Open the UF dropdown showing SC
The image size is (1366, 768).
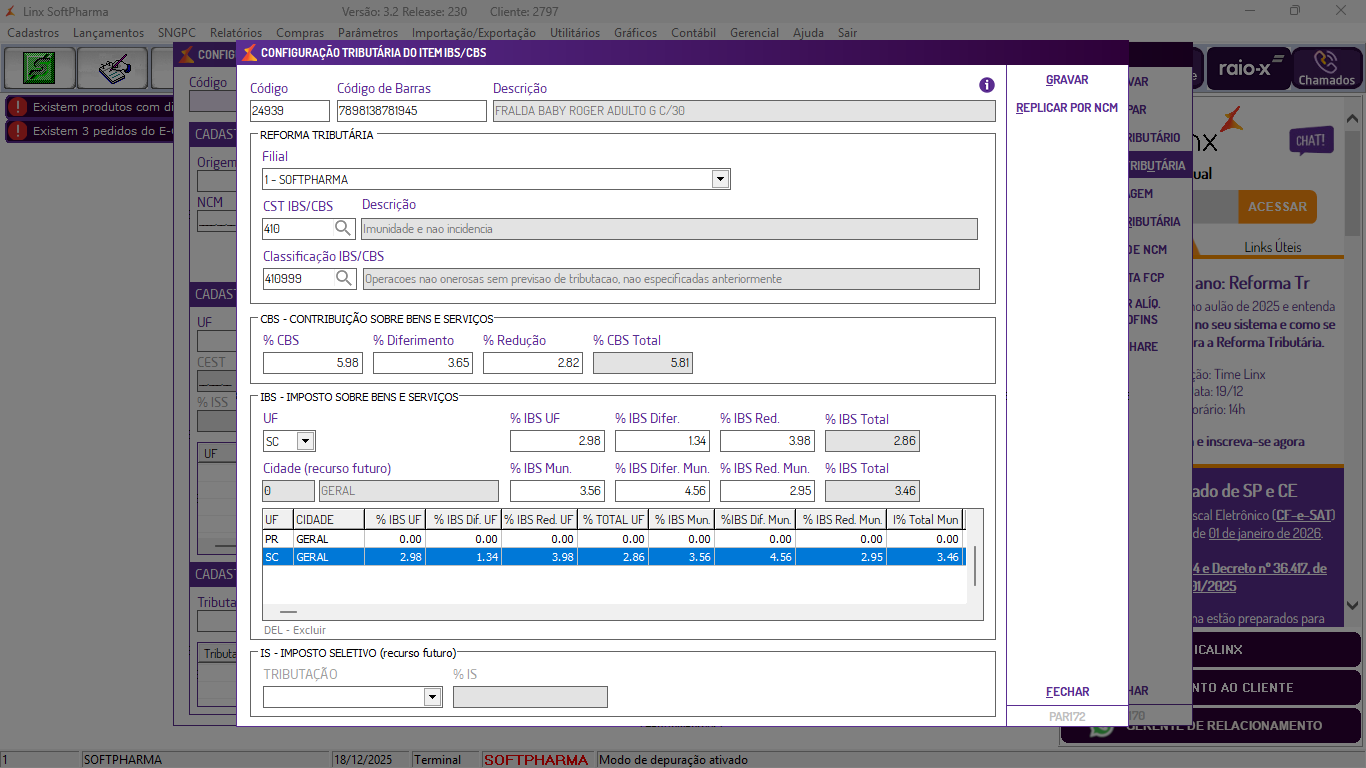point(305,441)
